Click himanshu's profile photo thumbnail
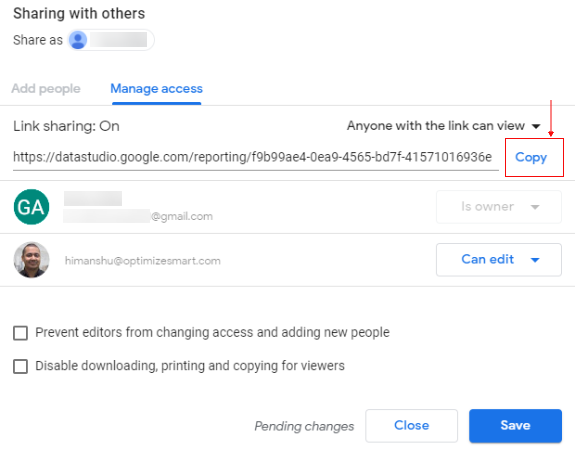 point(31,260)
